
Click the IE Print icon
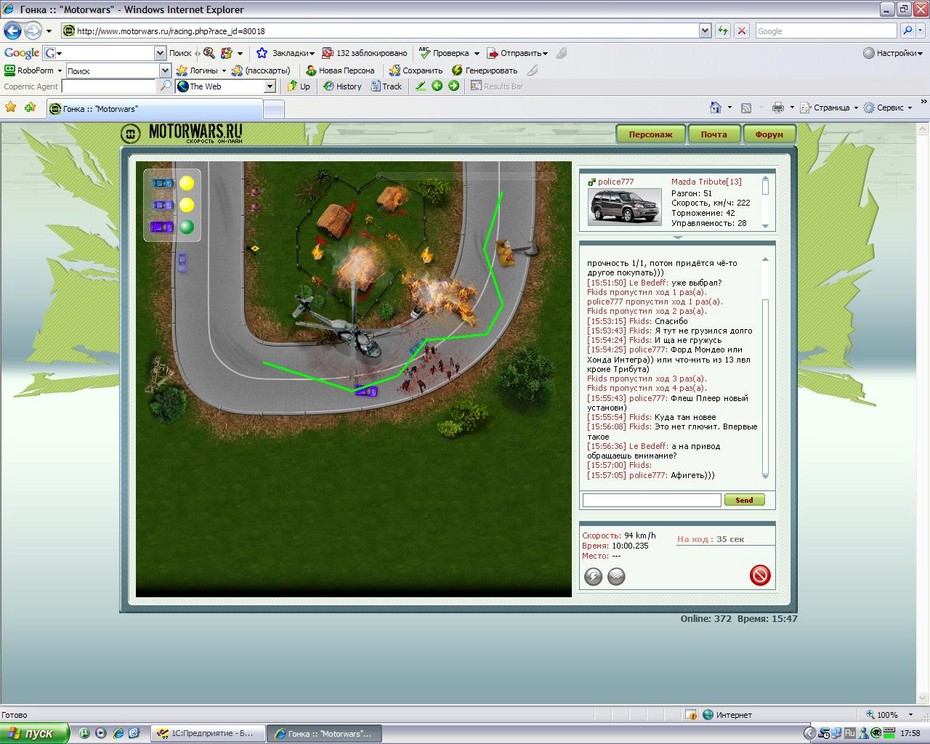pyautogui.click(x=778, y=107)
